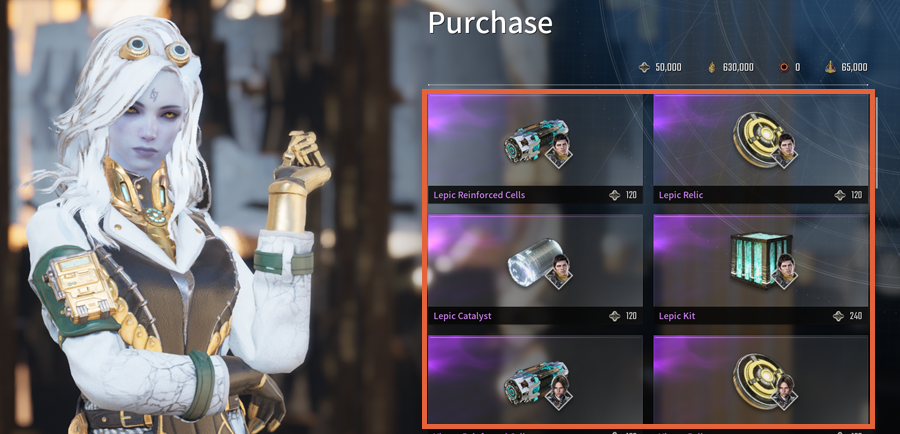Image resolution: width=900 pixels, height=434 pixels.
Task: Click the shop list vertical scrollbar
Action: tap(876, 141)
